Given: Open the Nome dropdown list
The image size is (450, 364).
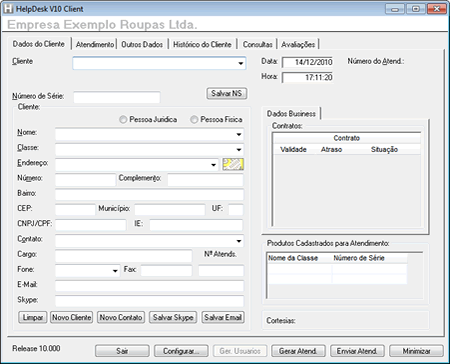Looking at the screenshot, I should pyautogui.click(x=239, y=134).
